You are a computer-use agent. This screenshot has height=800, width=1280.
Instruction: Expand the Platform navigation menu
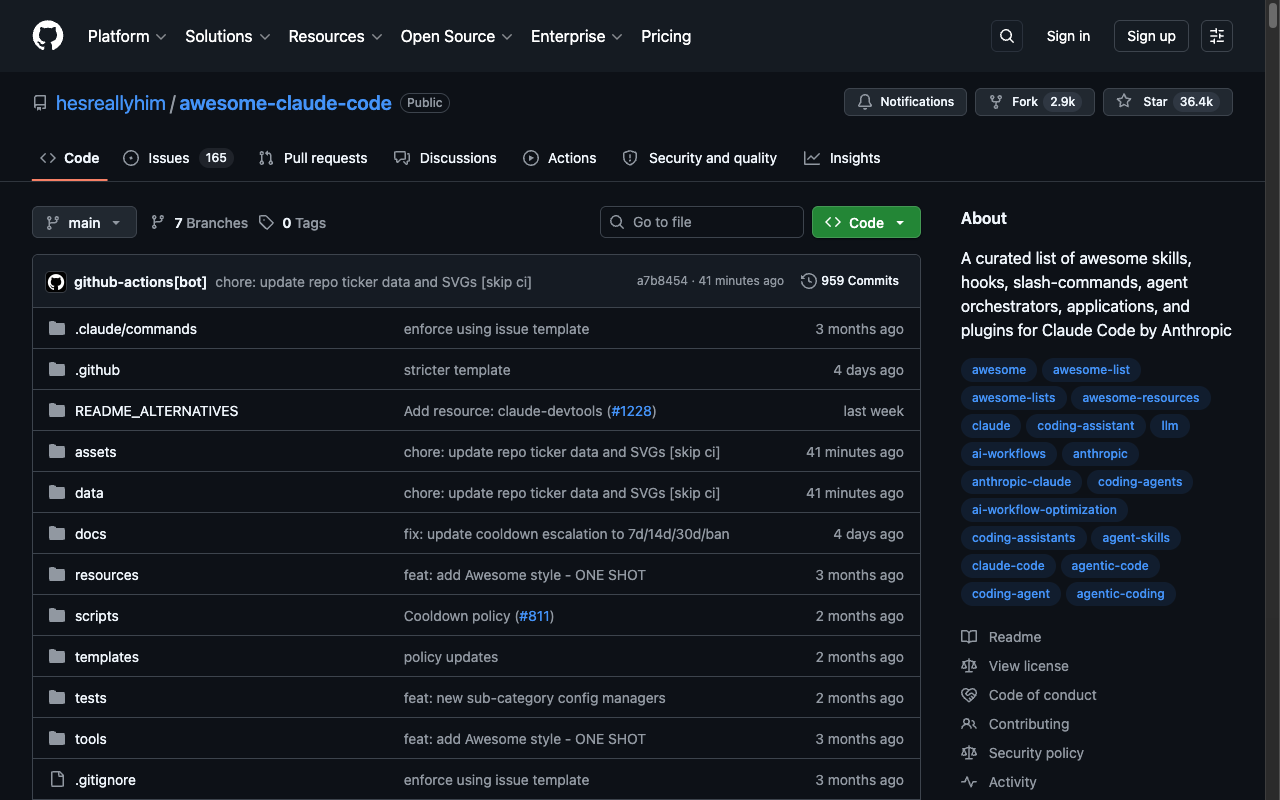(x=126, y=36)
